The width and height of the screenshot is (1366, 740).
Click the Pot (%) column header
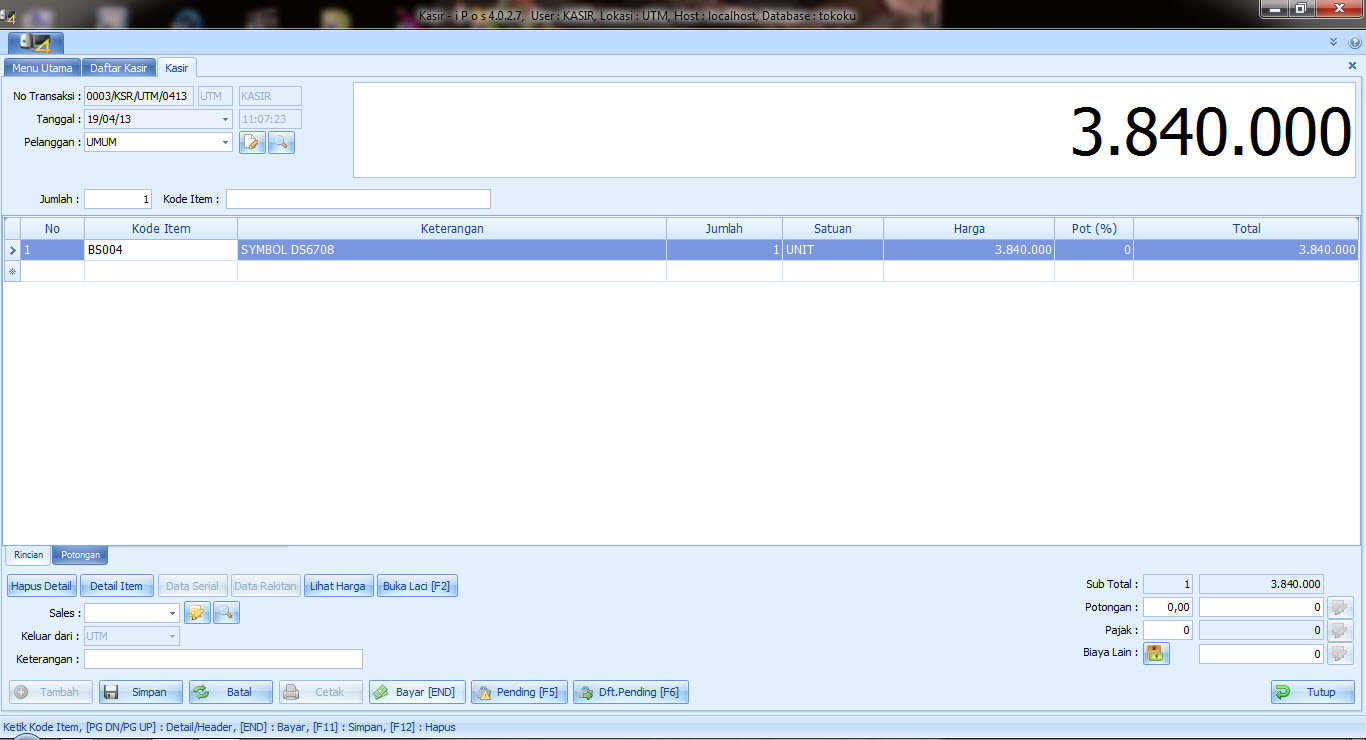tap(1094, 229)
